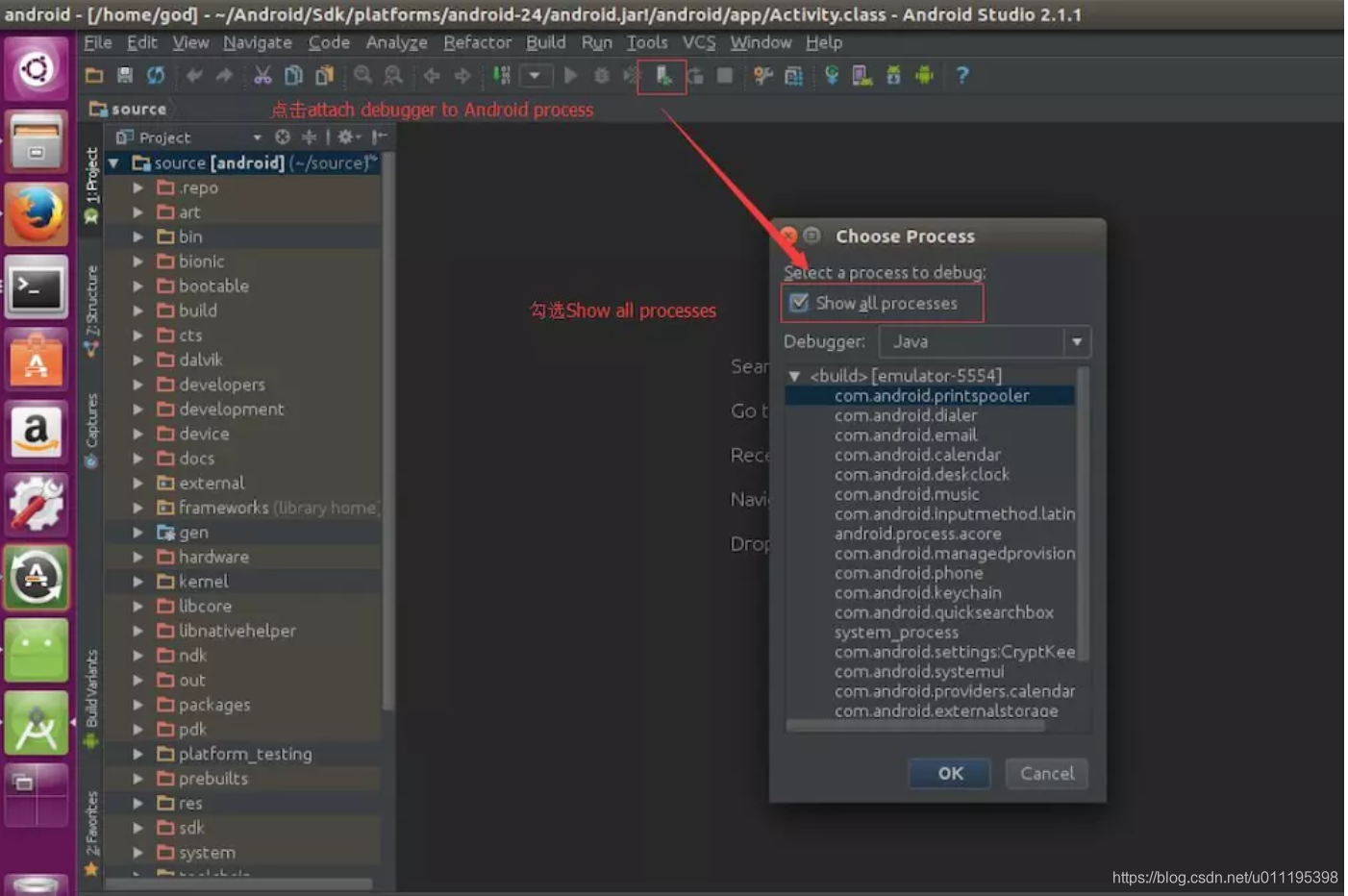Image resolution: width=1348 pixels, height=896 pixels.
Task: Click the Undo arrow in toolbar
Action: coord(194,75)
